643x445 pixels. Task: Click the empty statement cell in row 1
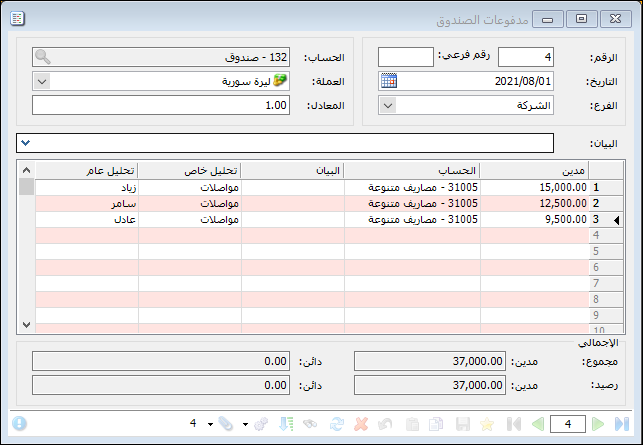(293, 187)
